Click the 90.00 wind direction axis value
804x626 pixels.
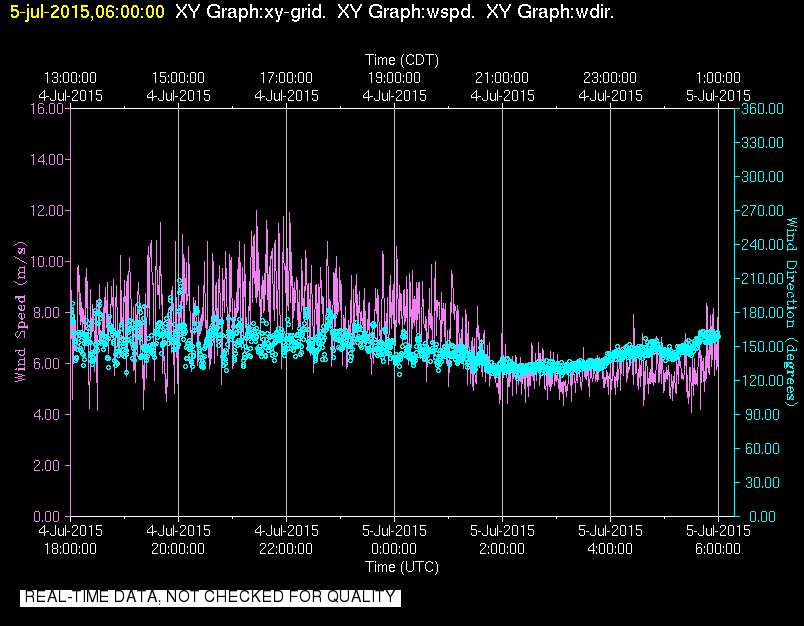(762, 414)
